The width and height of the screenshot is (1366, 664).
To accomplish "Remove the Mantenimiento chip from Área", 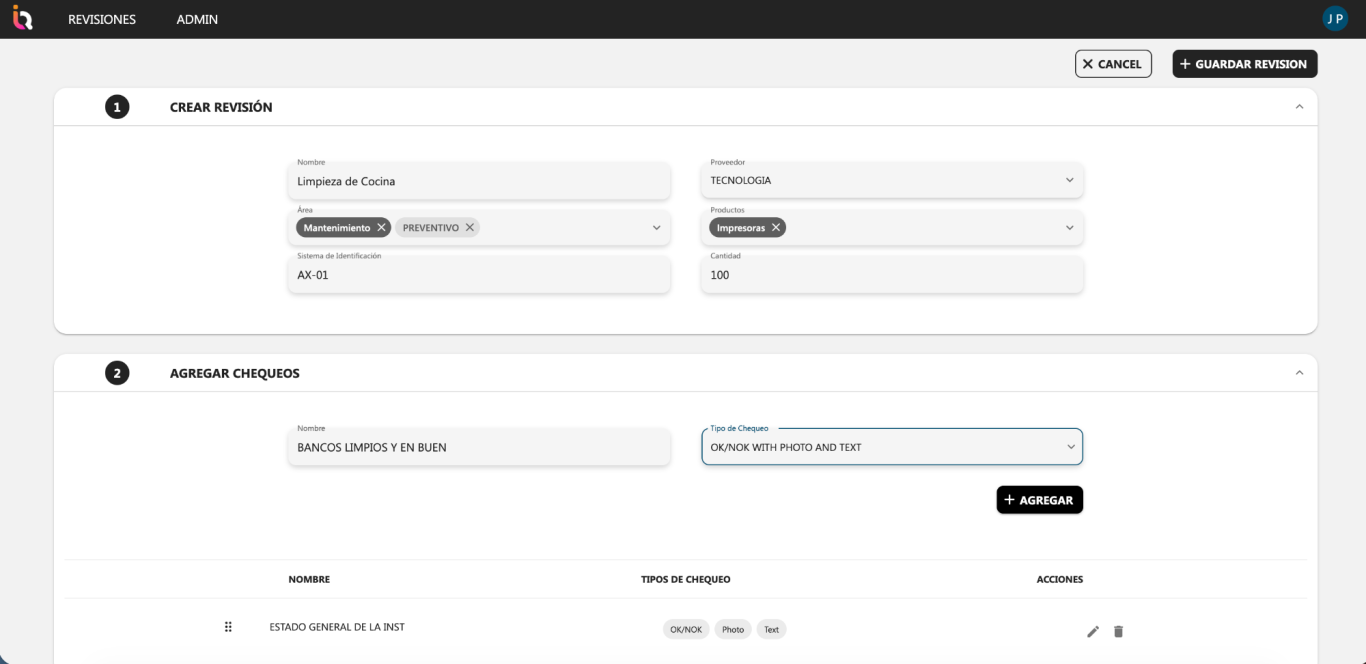I will point(382,228).
